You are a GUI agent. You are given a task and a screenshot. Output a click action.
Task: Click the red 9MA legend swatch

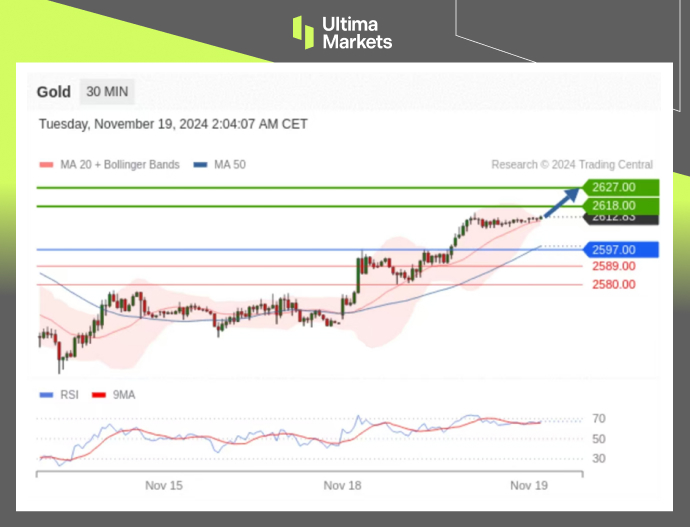coord(98,395)
